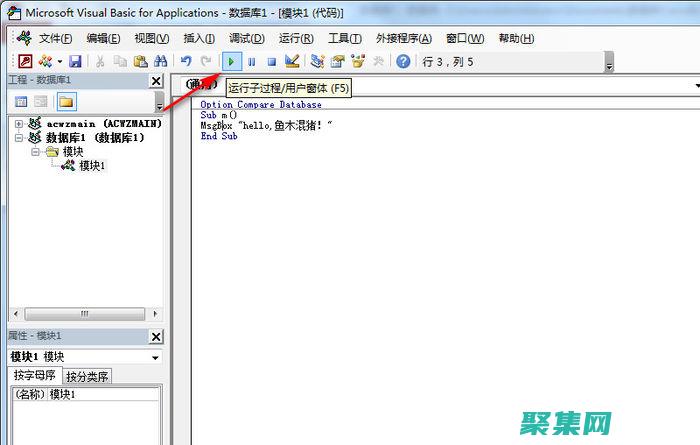Click the Reset (stop) toolbar icon
The width and height of the screenshot is (700, 445).
pyautogui.click(x=270, y=62)
